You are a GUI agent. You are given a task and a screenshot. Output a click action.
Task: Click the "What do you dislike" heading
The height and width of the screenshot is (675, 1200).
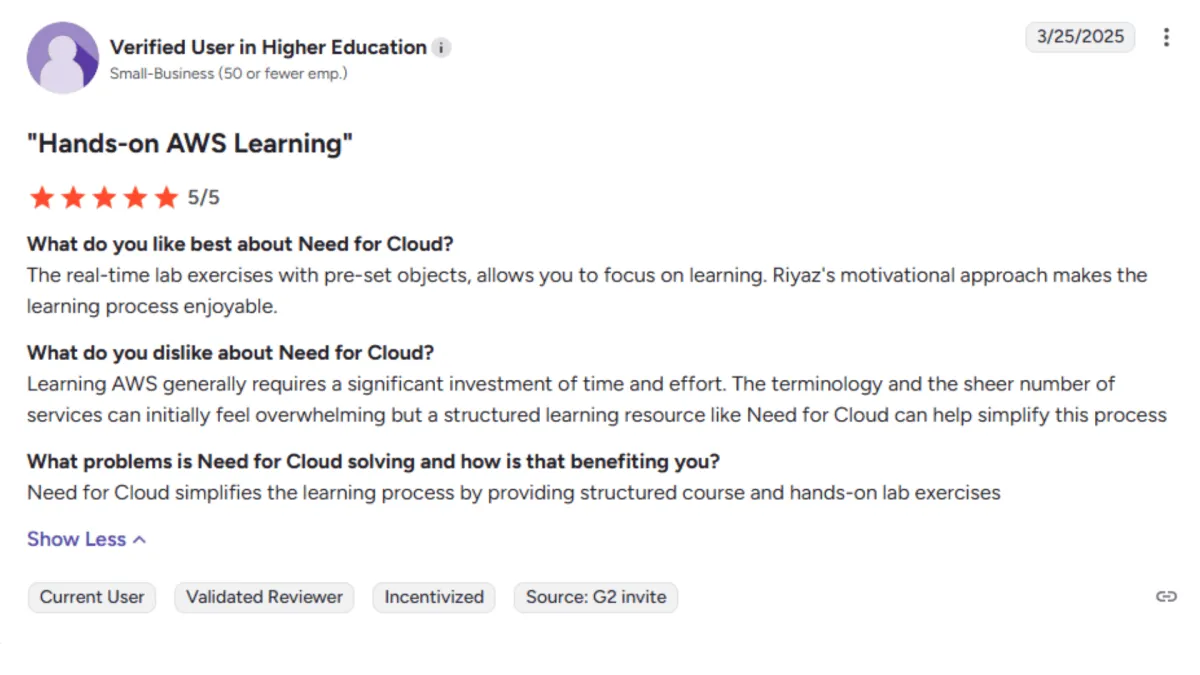tap(230, 352)
